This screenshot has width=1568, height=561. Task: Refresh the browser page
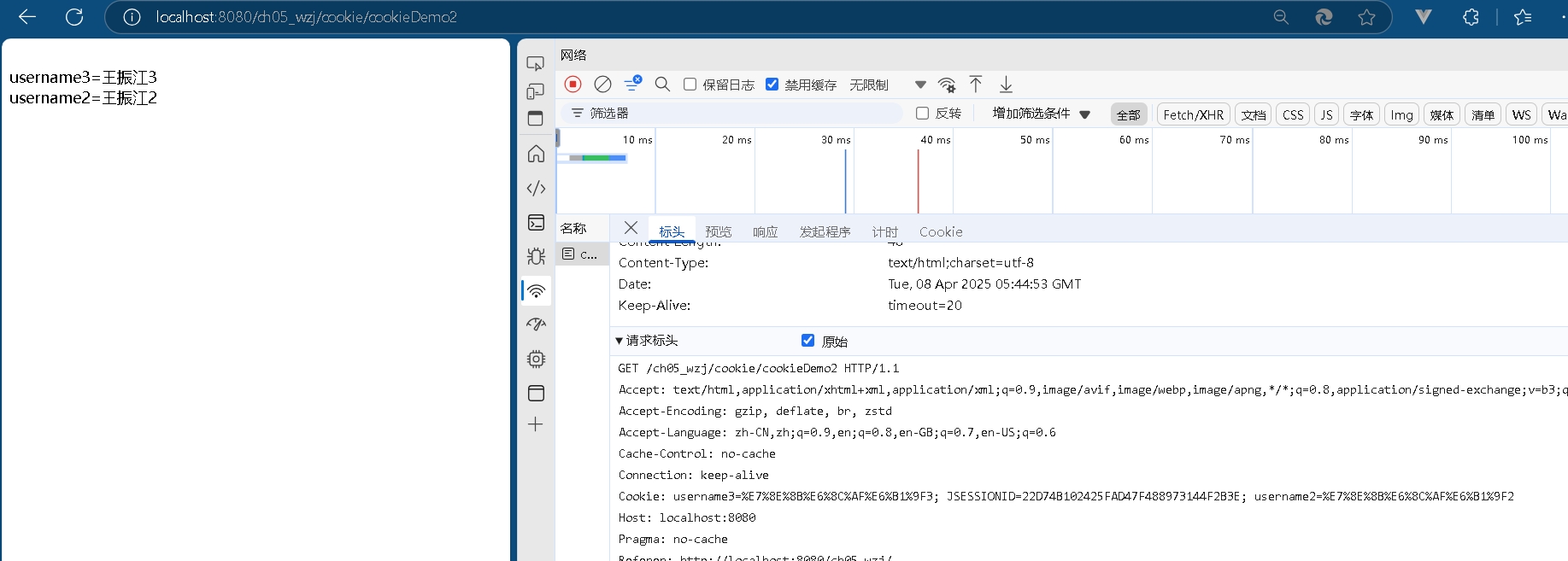coord(74,17)
